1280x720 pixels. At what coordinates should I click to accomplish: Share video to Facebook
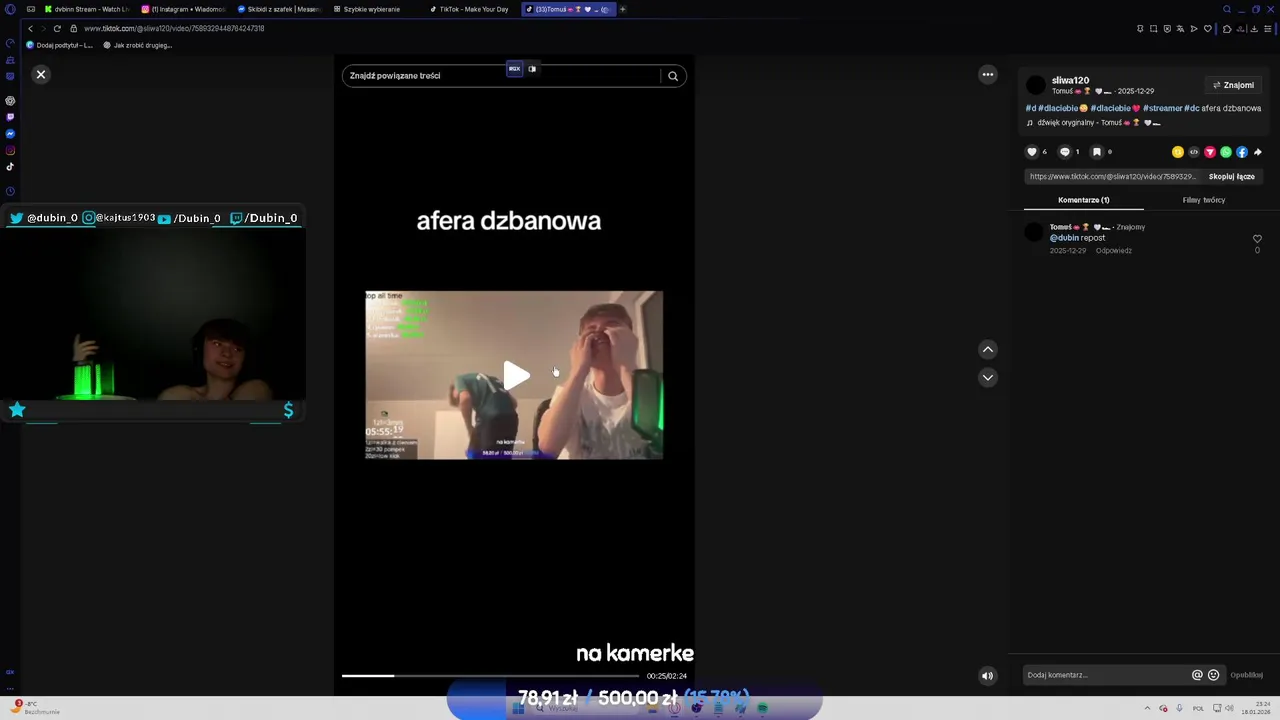coord(1242,152)
